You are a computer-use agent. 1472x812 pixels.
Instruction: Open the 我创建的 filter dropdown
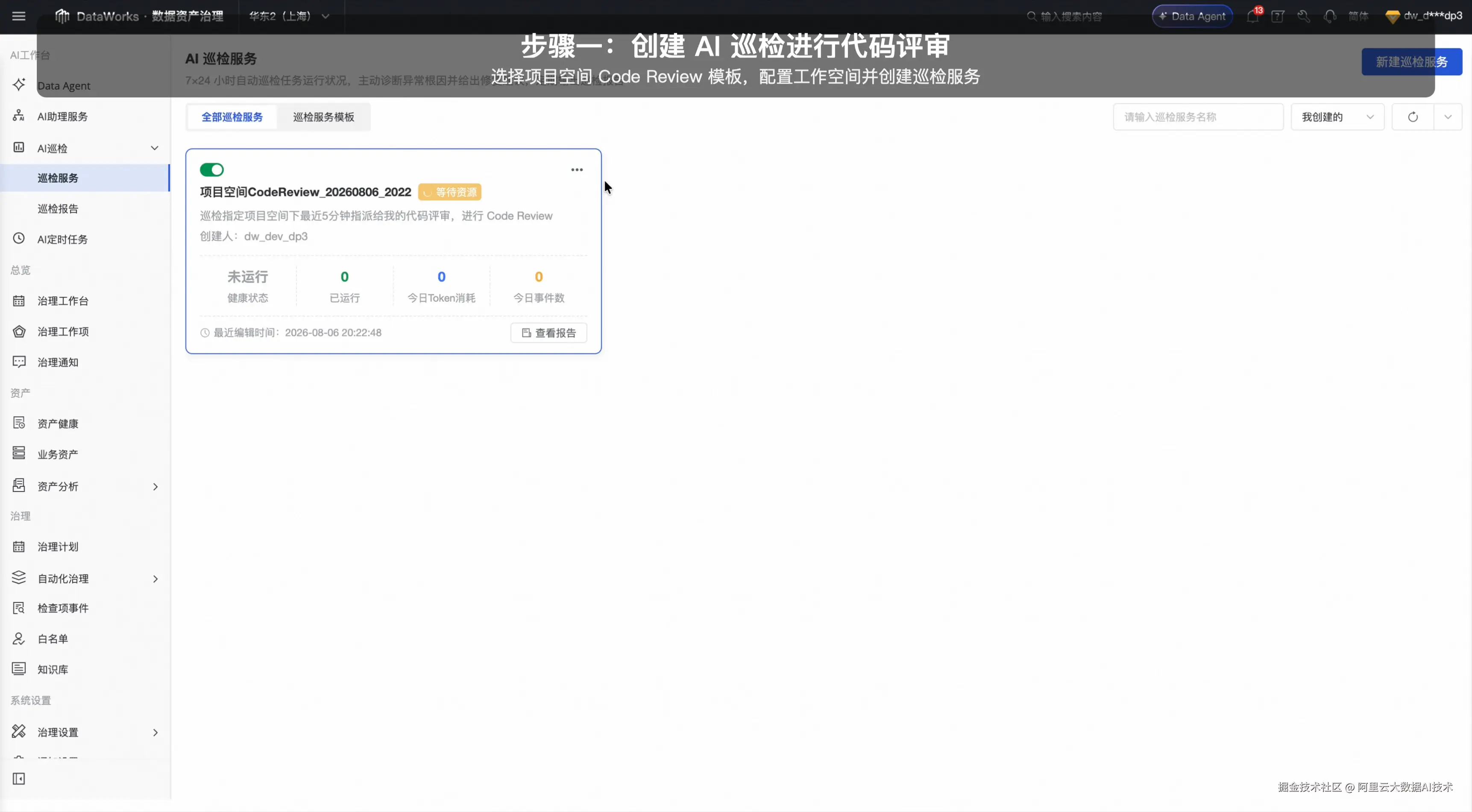pos(1337,117)
